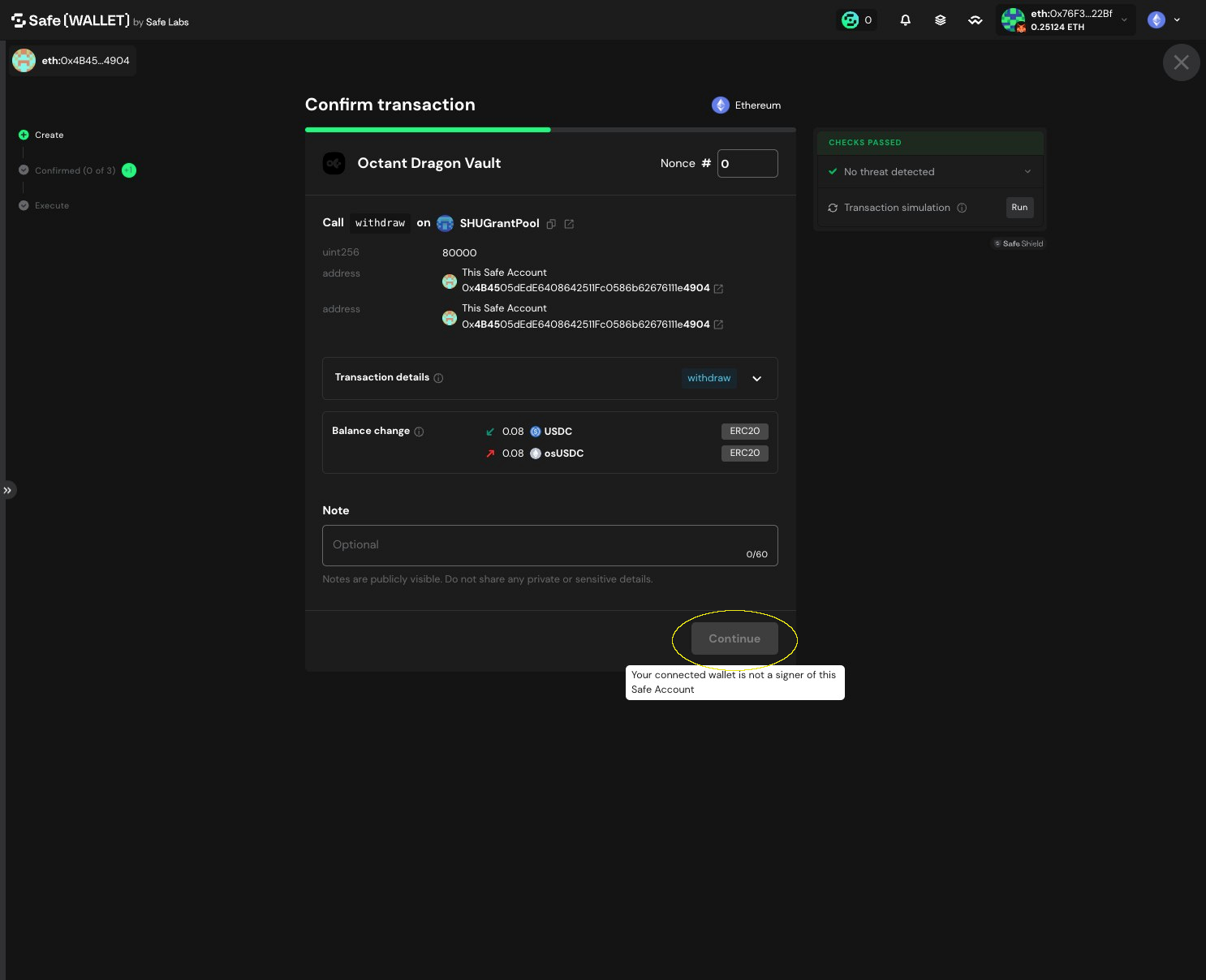
Task: Select the Confirmed (0 of 3) step
Action: [75, 170]
